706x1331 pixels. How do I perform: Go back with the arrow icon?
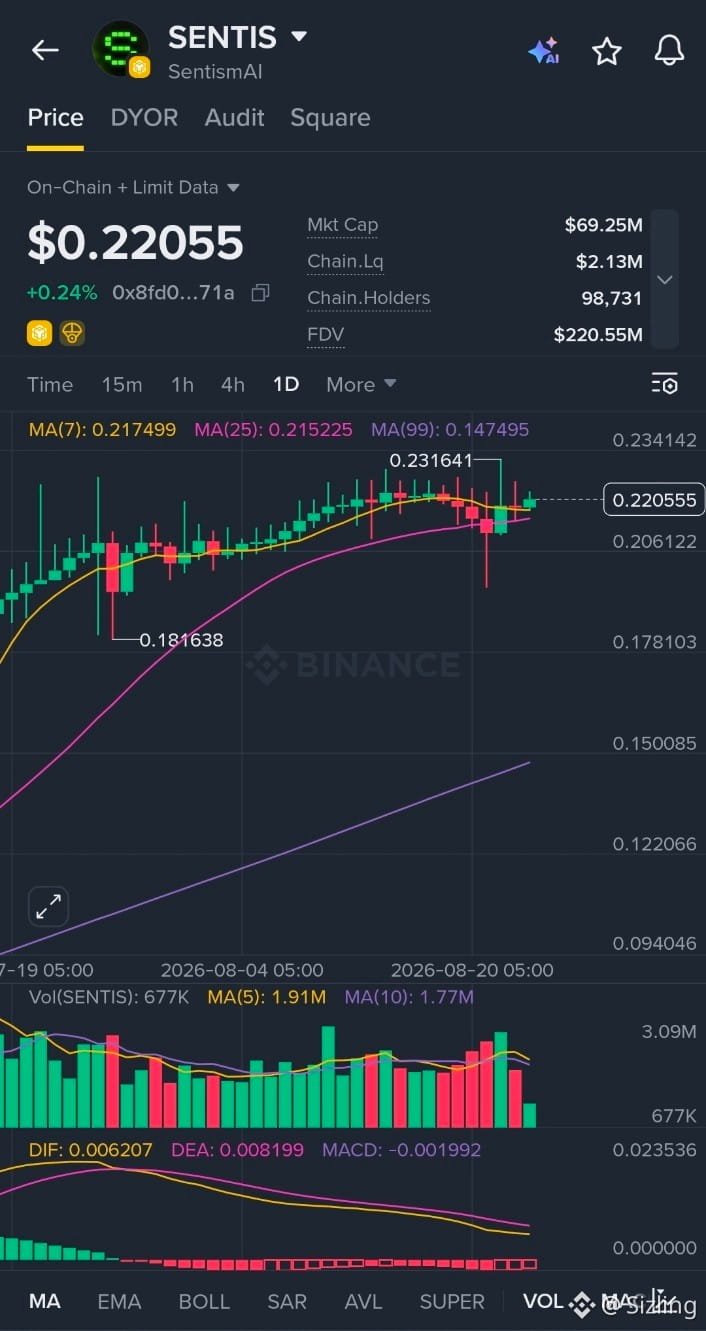coord(45,50)
